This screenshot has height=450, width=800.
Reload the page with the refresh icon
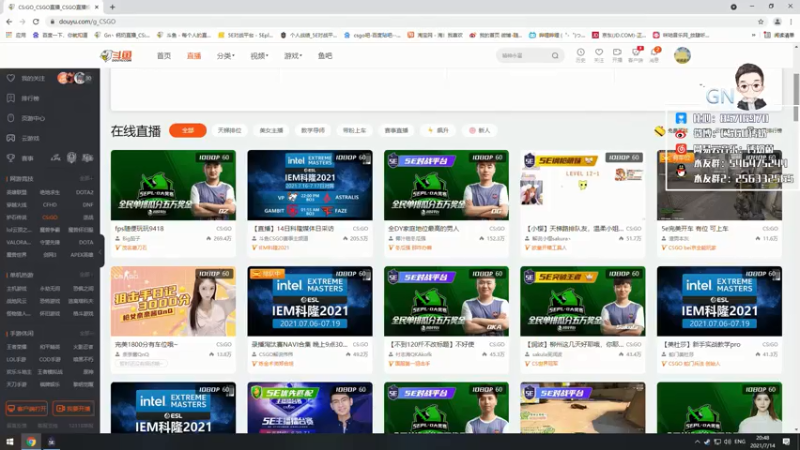click(x=36, y=21)
